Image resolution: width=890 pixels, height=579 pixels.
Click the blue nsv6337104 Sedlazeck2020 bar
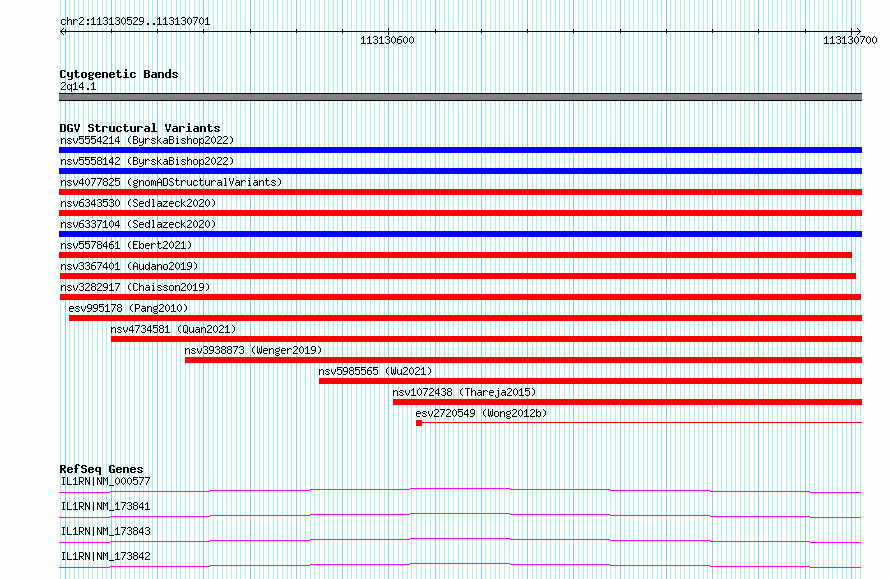[460, 234]
